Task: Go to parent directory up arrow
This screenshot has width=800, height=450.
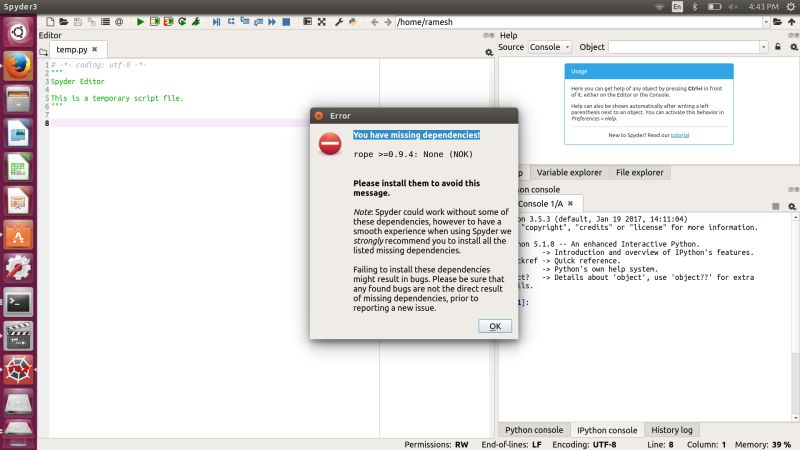Action: 791,22
